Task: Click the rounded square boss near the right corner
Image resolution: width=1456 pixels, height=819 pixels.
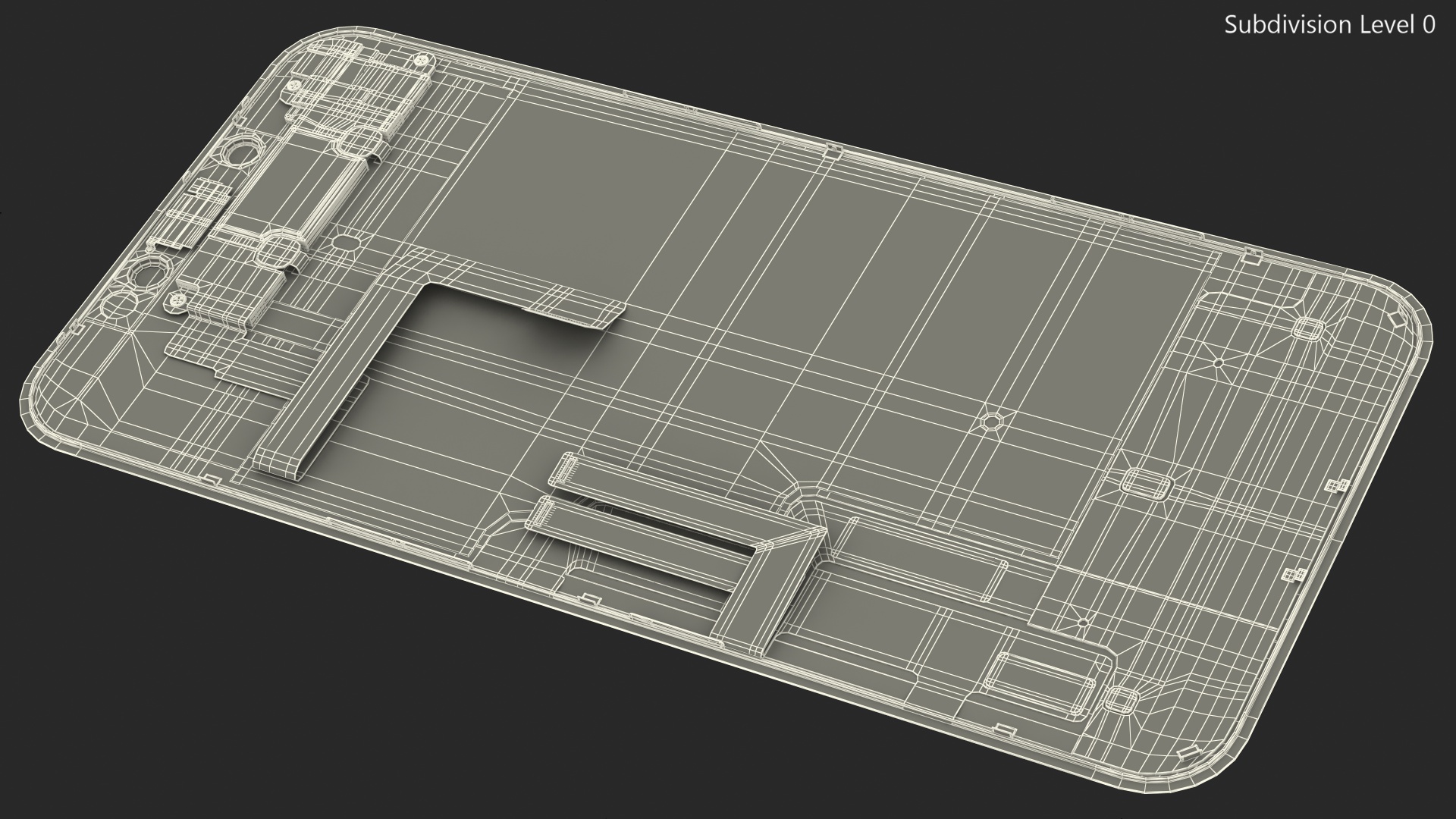Action: (1308, 329)
